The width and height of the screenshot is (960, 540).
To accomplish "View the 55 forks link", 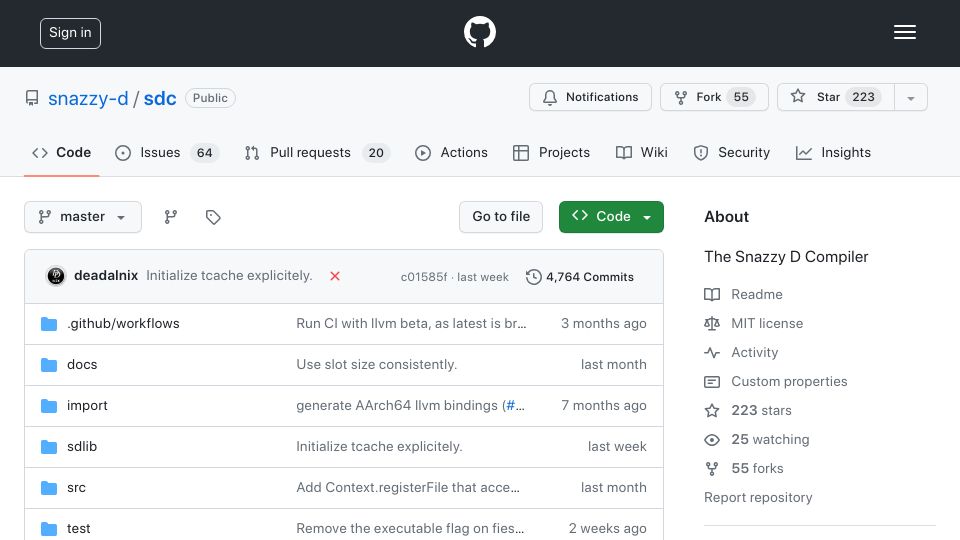I will 744,468.
